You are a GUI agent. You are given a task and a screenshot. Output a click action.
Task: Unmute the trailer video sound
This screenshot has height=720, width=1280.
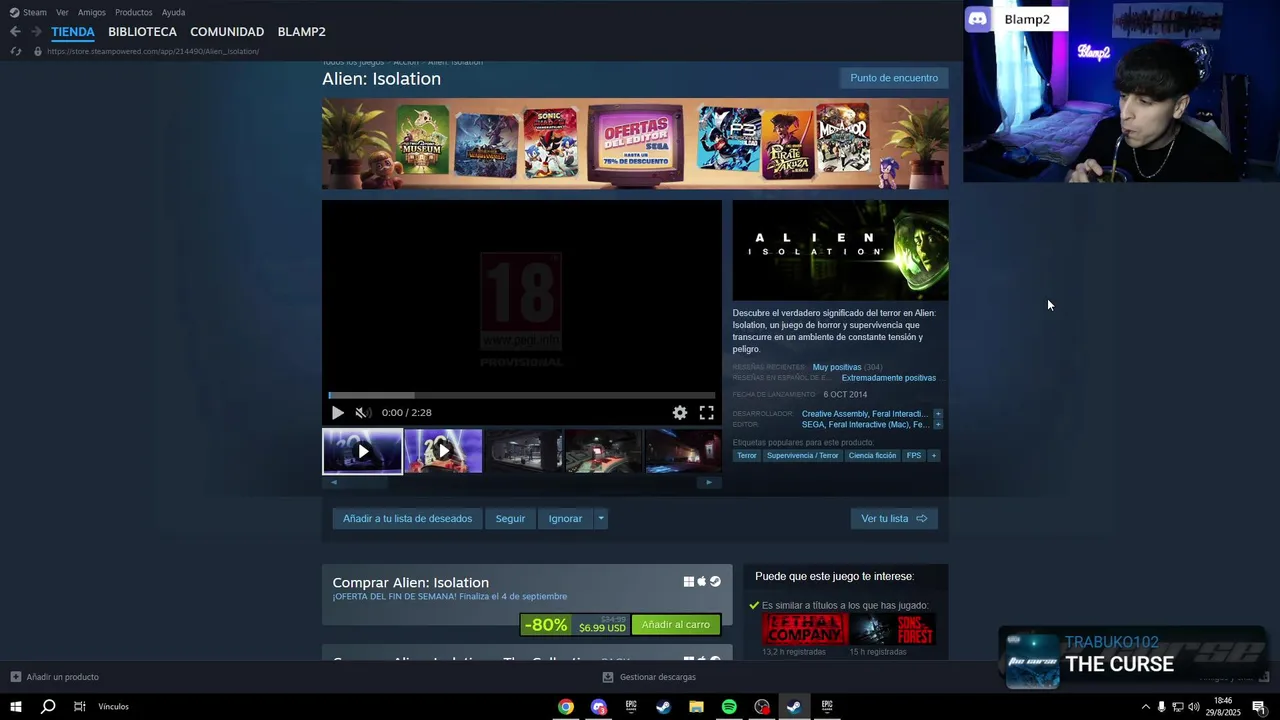point(362,413)
